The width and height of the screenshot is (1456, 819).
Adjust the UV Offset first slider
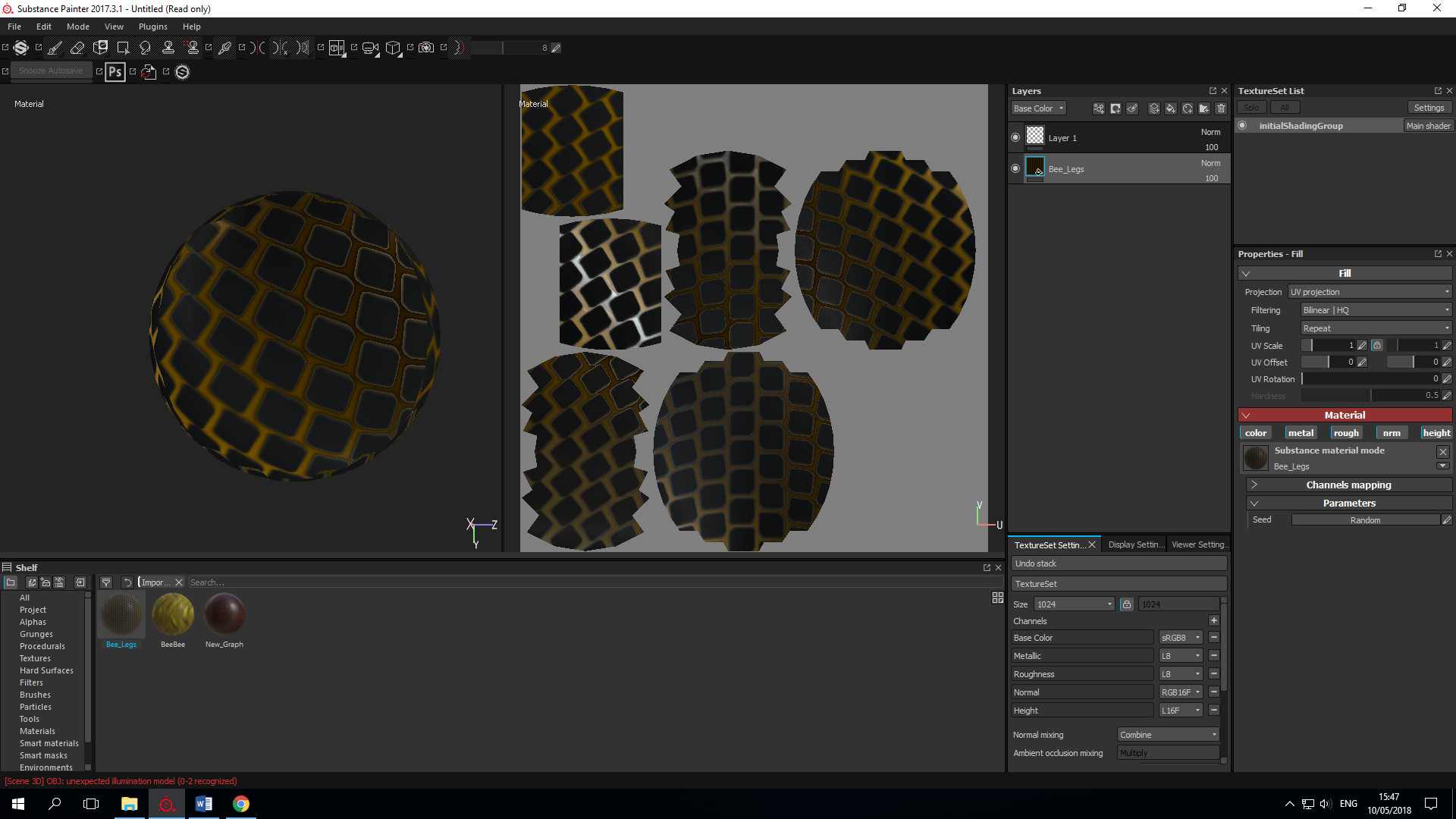(1328, 362)
